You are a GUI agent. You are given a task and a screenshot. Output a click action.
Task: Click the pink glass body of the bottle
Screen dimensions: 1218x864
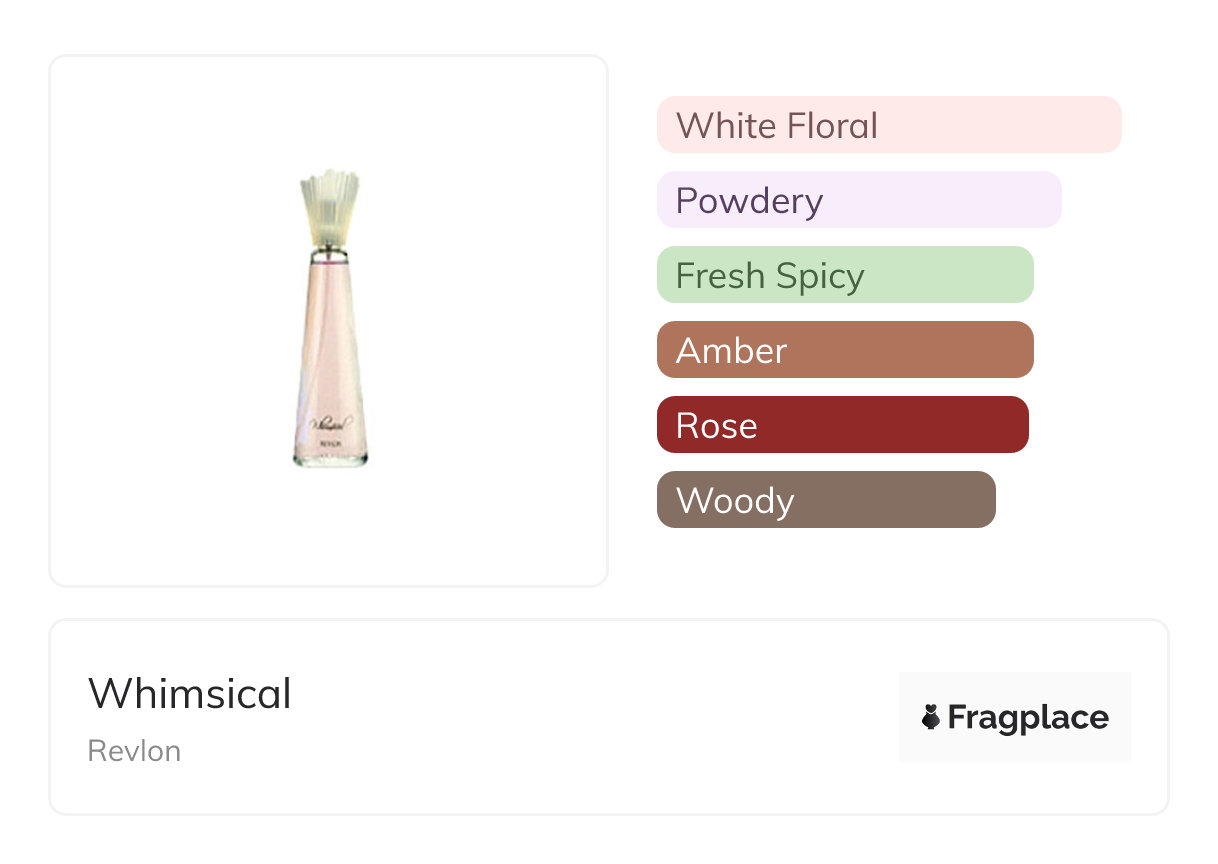(330, 340)
